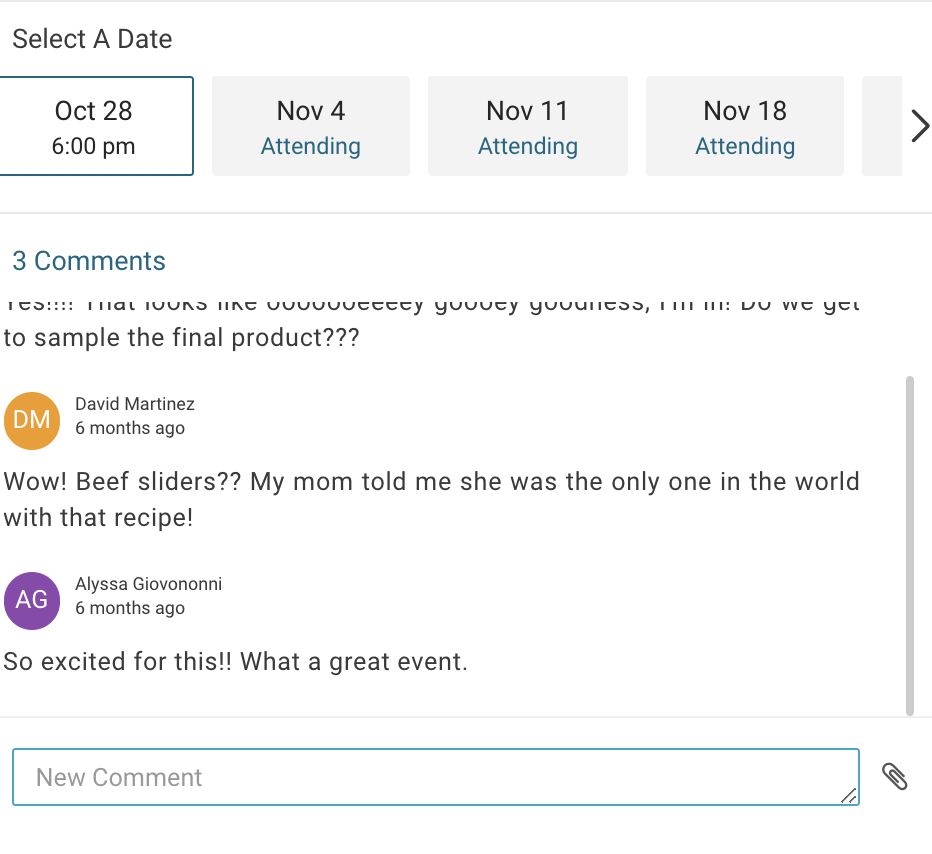Click the timestamp on David Martinez's comment
The height and width of the screenshot is (854, 932).
click(x=130, y=428)
